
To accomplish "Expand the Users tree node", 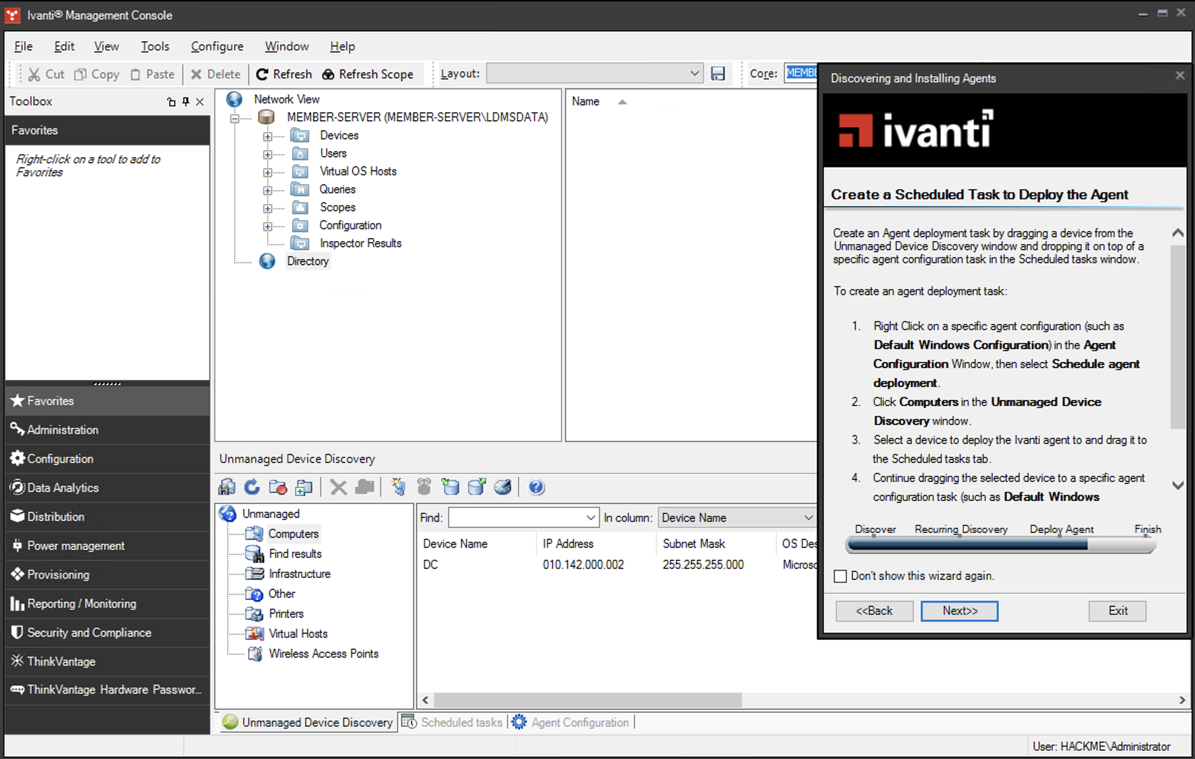I will [x=268, y=154].
